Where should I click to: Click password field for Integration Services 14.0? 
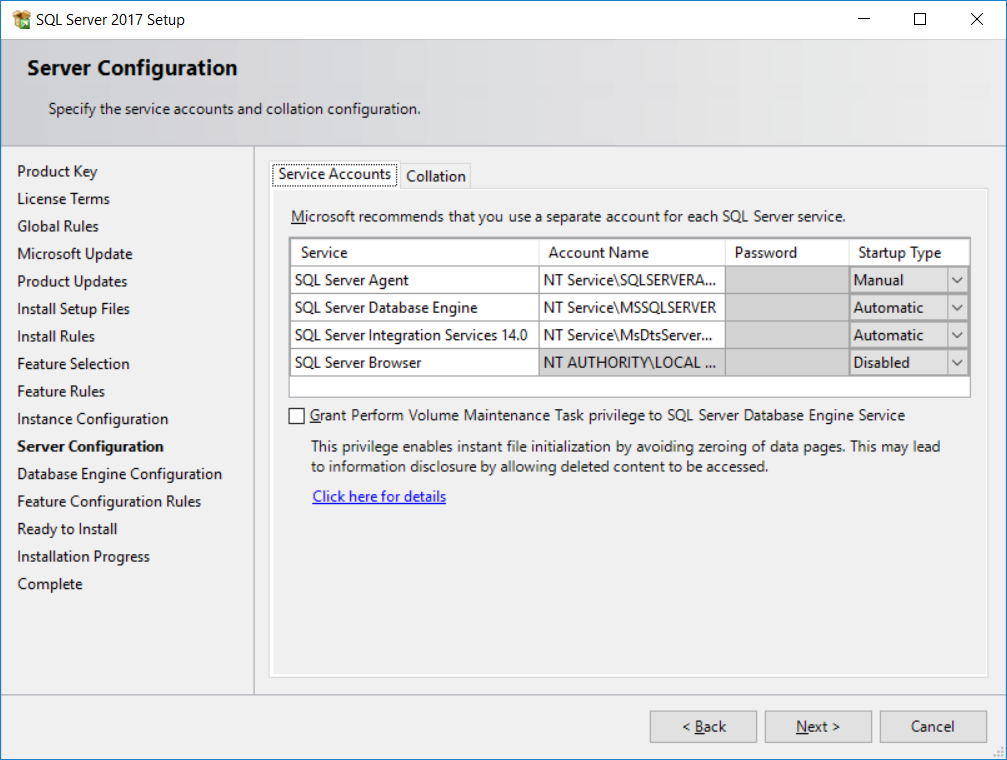787,335
